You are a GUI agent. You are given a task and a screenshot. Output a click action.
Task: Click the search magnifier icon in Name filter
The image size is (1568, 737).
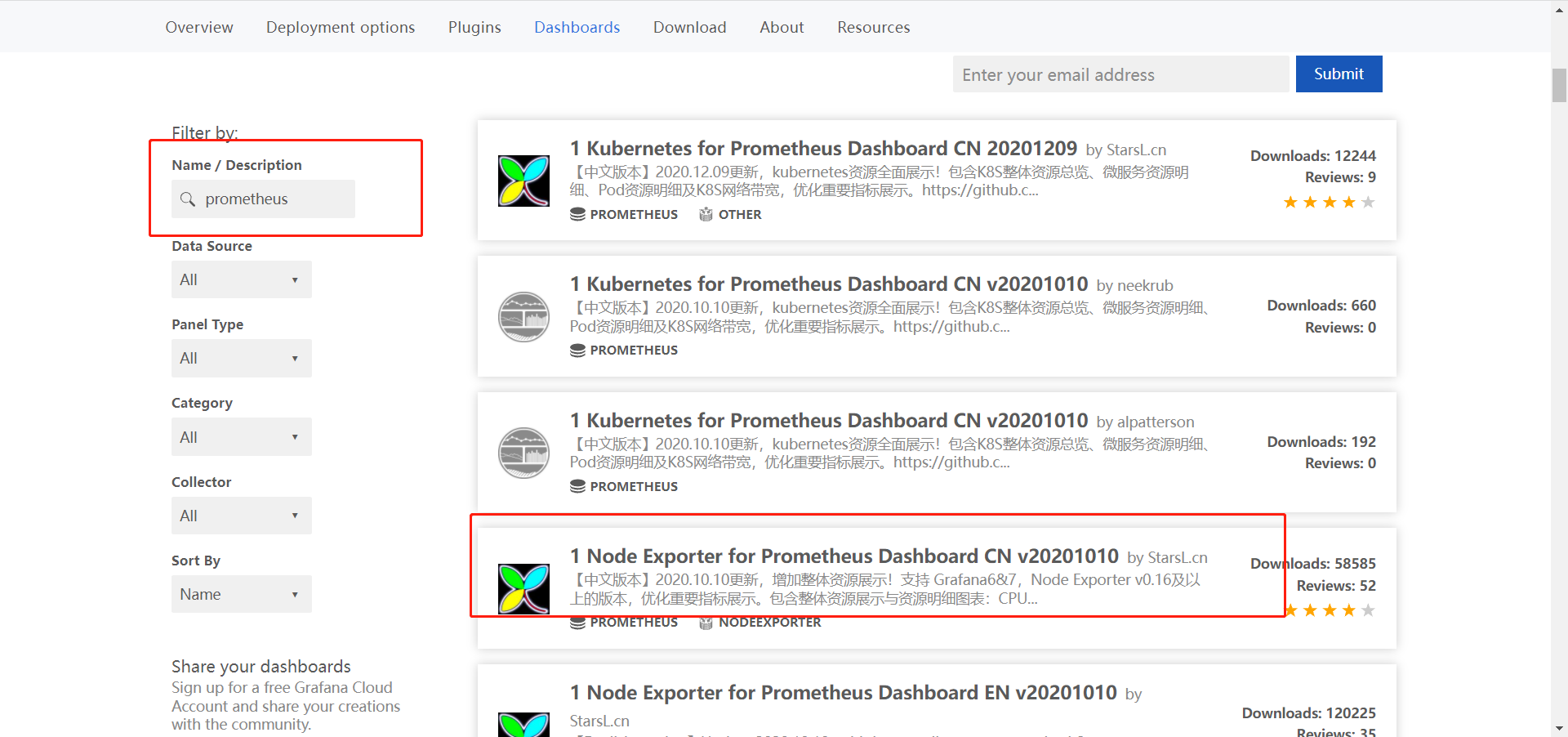click(x=187, y=199)
